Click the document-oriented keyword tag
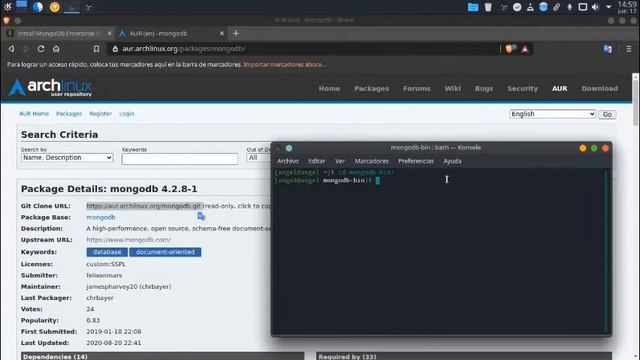640x360 pixels. coord(165,252)
